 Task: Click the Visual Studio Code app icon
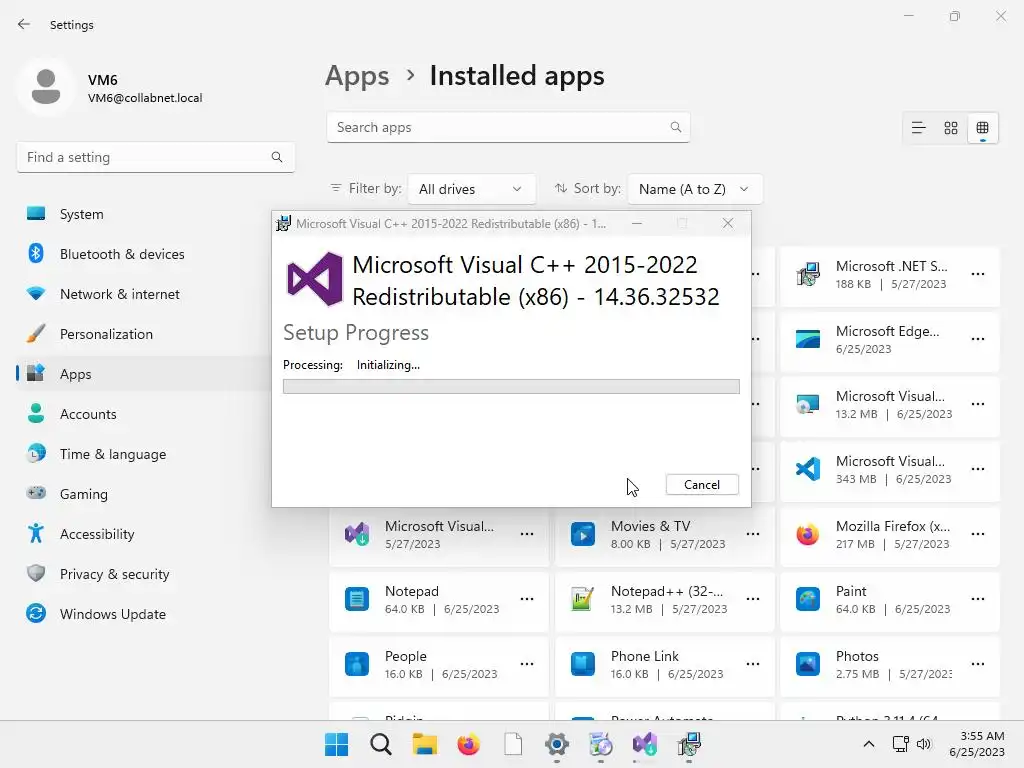point(808,469)
